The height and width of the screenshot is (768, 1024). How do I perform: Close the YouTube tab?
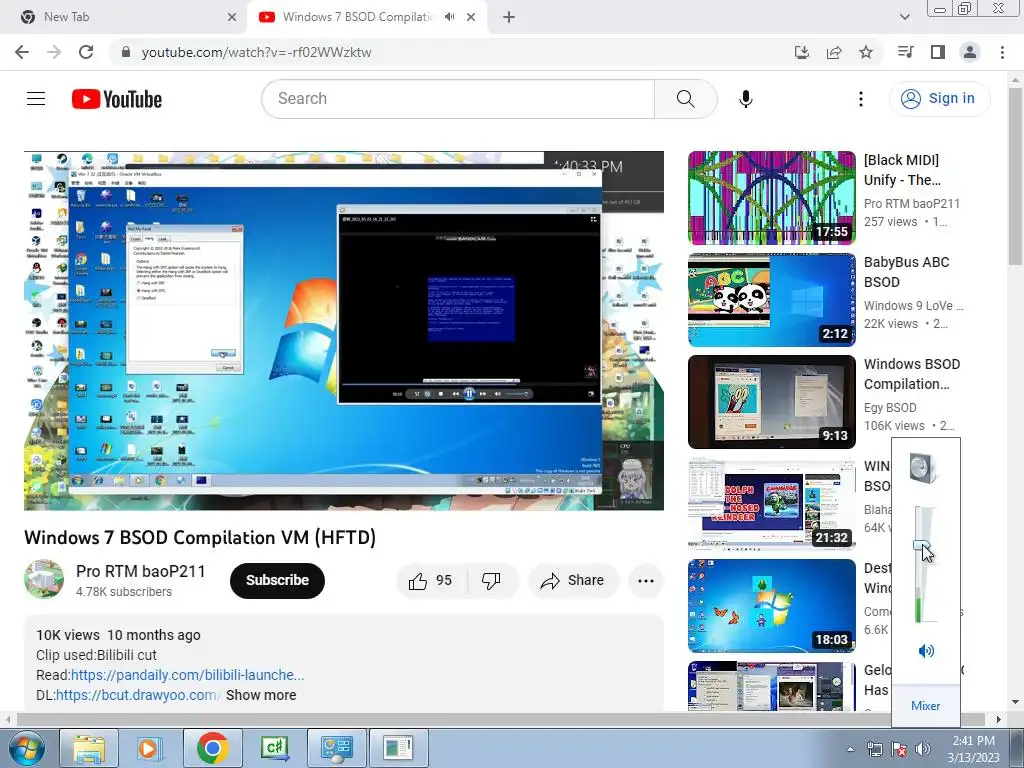click(x=471, y=17)
